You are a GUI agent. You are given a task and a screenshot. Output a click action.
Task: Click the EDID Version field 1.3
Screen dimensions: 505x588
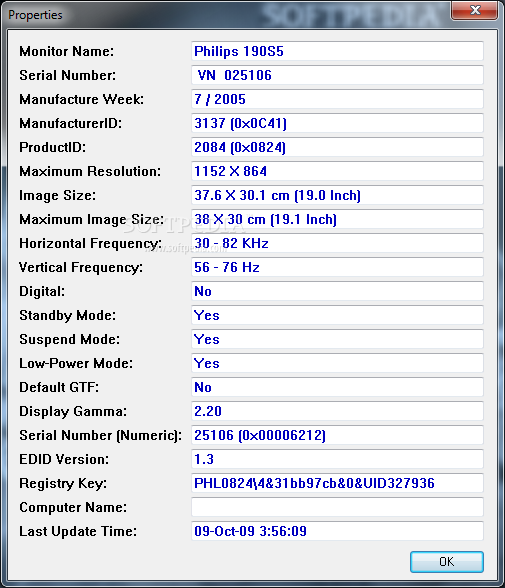(337, 459)
